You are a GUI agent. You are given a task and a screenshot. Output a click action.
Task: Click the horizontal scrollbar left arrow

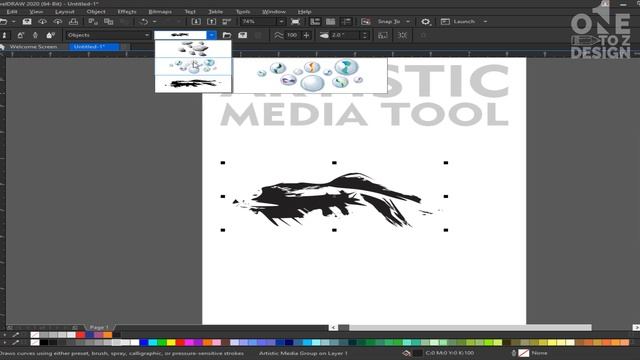coord(333,327)
